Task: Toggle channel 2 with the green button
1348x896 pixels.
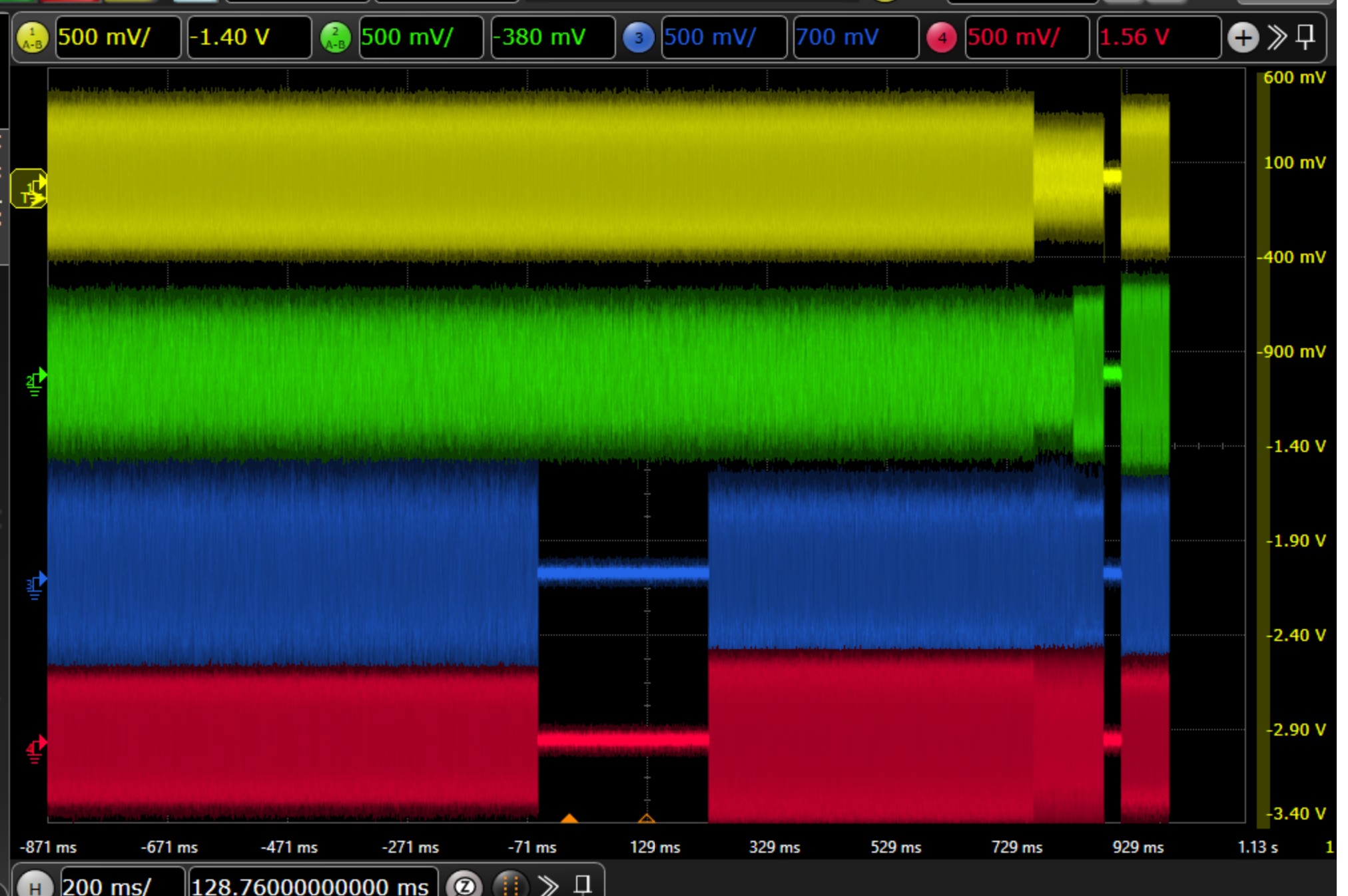Action: [336, 38]
